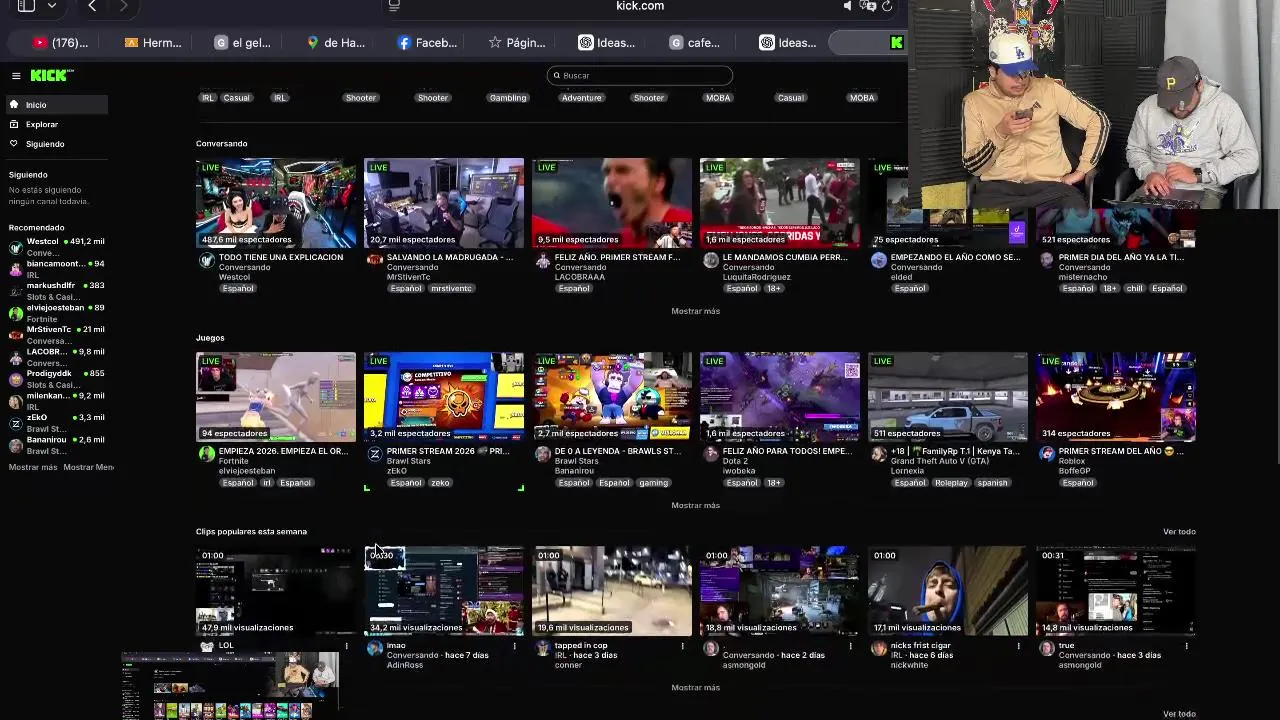The image size is (1280, 720).
Task: Open the Roblox stream by BoffeGP
Action: (1116, 397)
